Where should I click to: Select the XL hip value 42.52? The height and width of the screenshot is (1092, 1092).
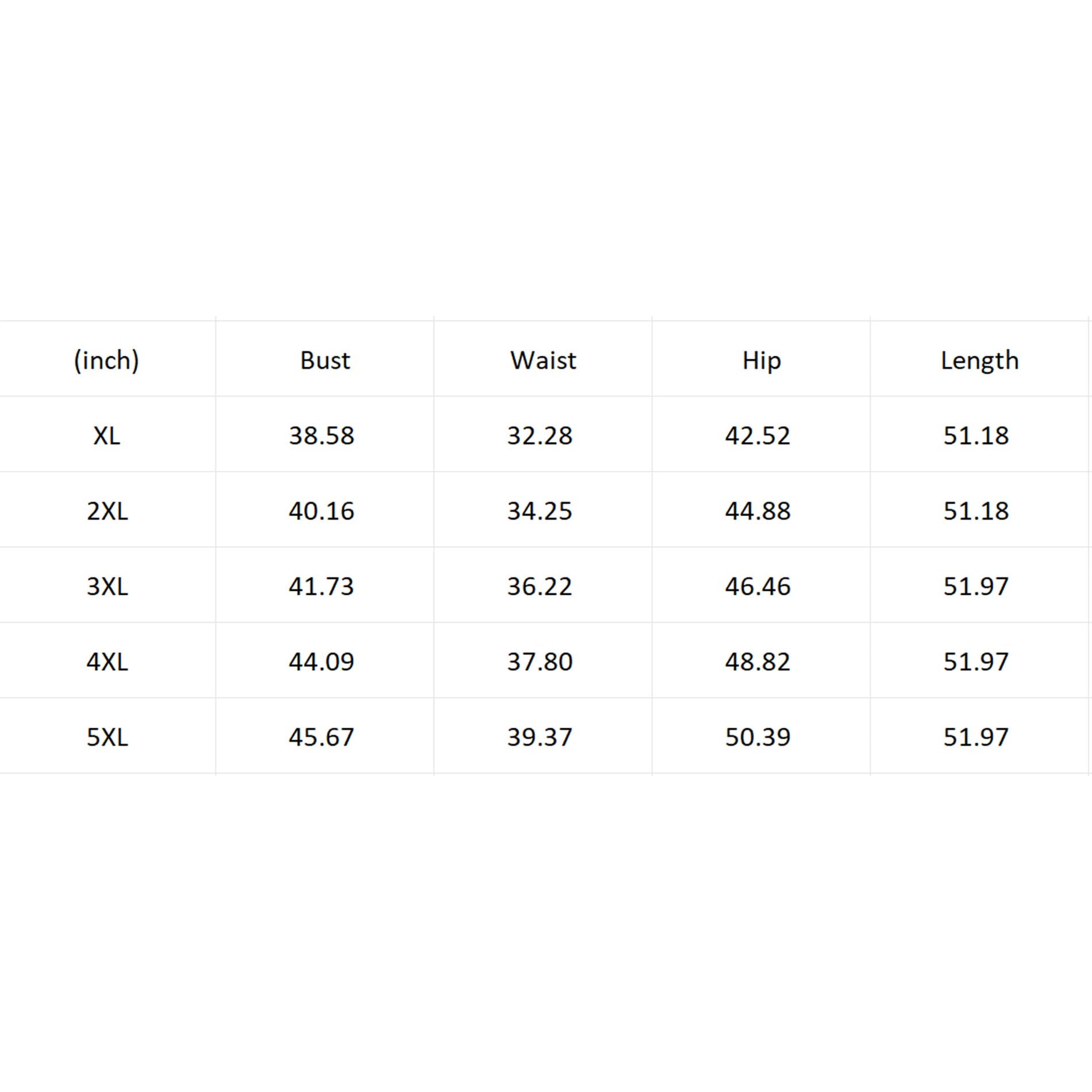[x=758, y=436]
